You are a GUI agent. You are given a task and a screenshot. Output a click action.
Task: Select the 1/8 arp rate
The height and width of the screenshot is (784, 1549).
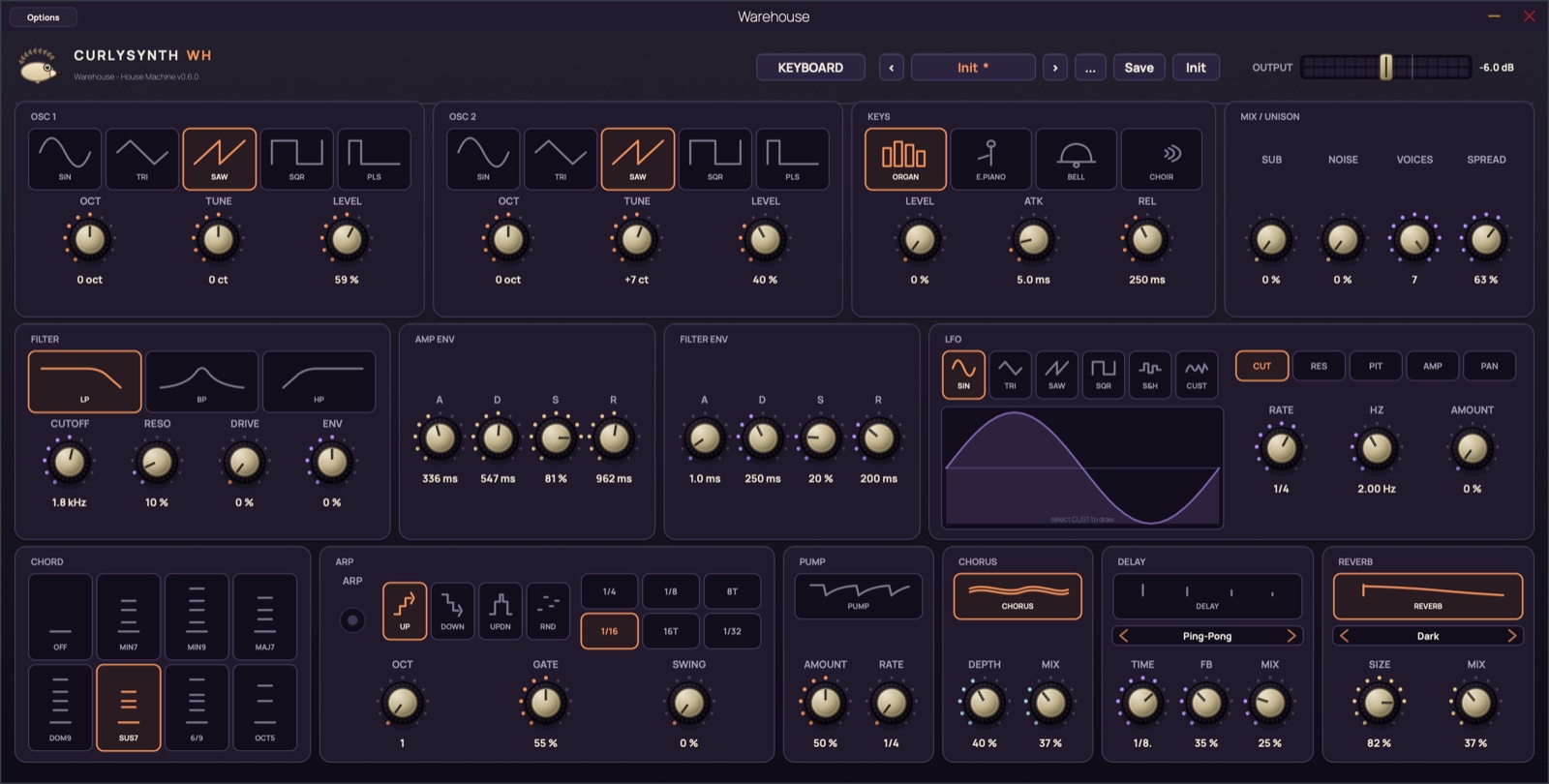pyautogui.click(x=670, y=591)
